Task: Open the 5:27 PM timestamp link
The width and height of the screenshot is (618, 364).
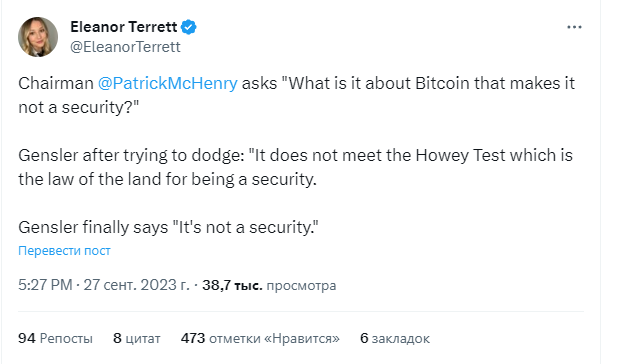Action: point(45,284)
